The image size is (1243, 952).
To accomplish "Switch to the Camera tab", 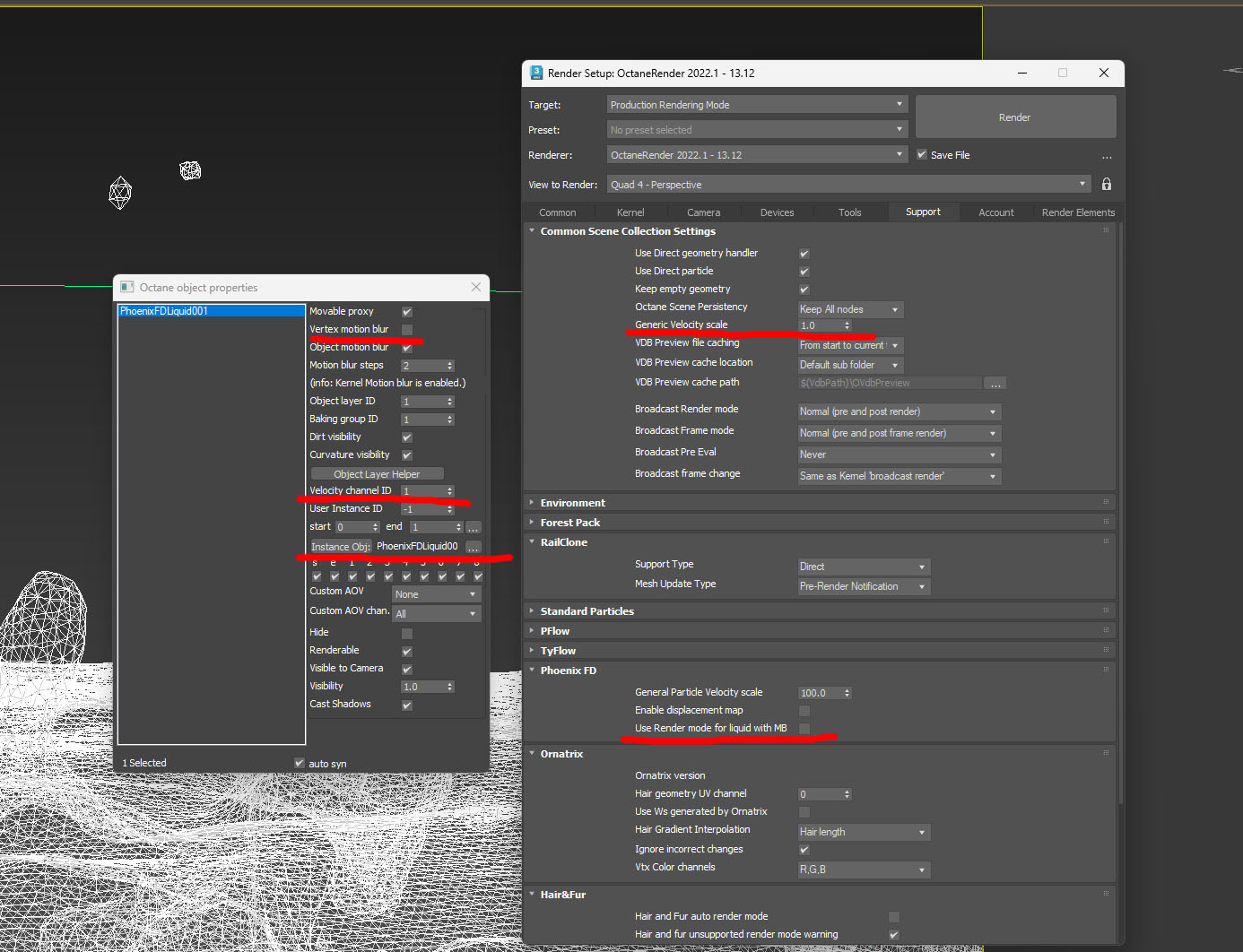I will tap(704, 212).
